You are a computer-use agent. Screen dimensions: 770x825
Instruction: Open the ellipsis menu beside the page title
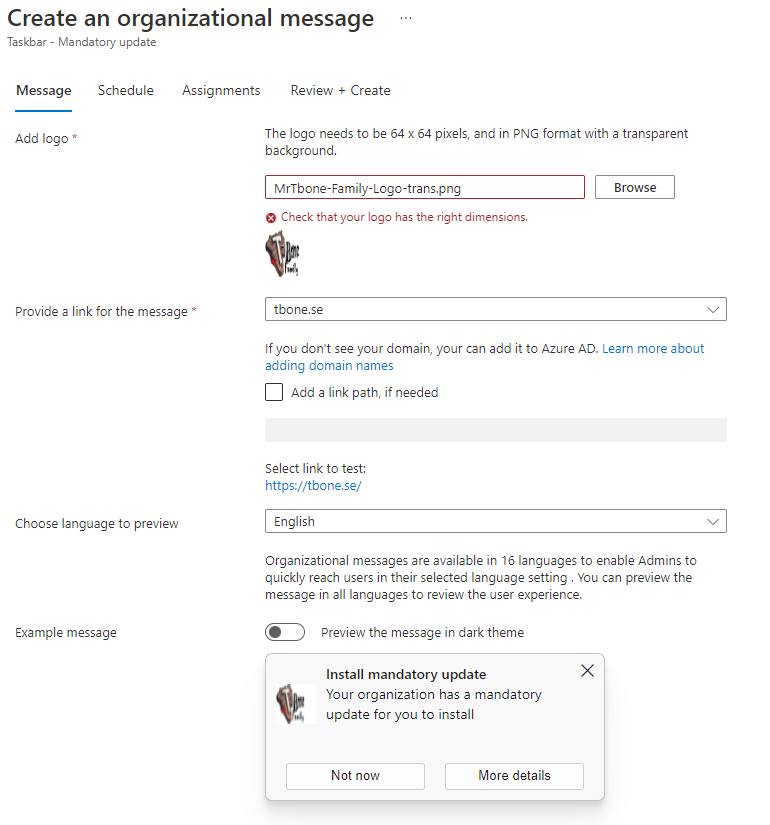pyautogui.click(x=405, y=16)
